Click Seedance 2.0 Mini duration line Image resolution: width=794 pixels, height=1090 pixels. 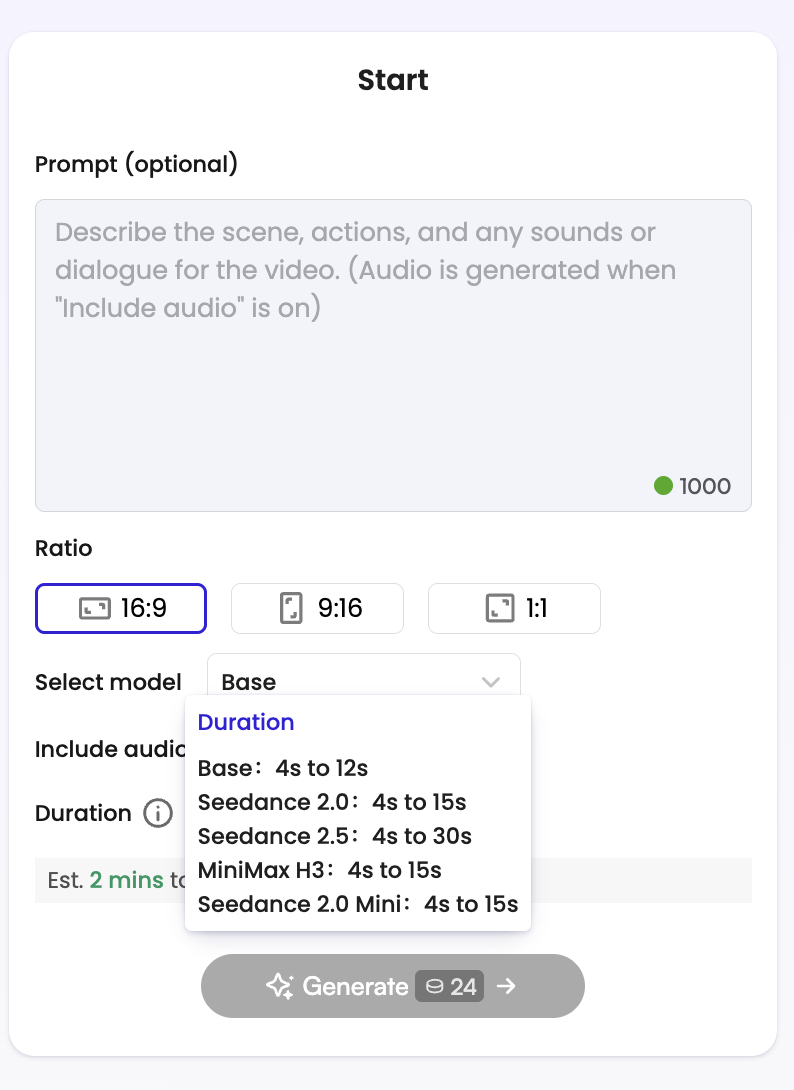(x=358, y=904)
